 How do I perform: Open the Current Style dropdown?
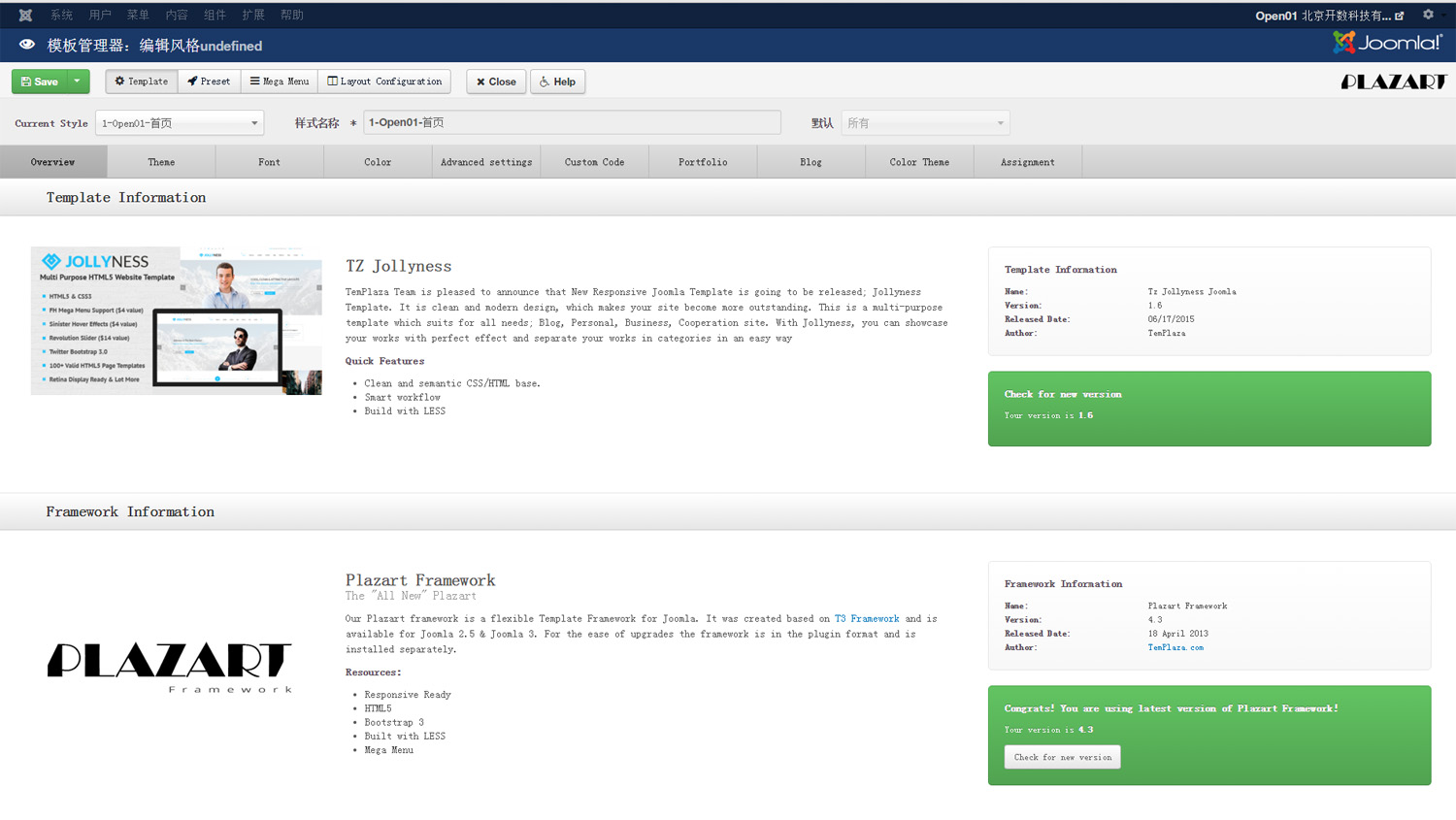[x=180, y=122]
